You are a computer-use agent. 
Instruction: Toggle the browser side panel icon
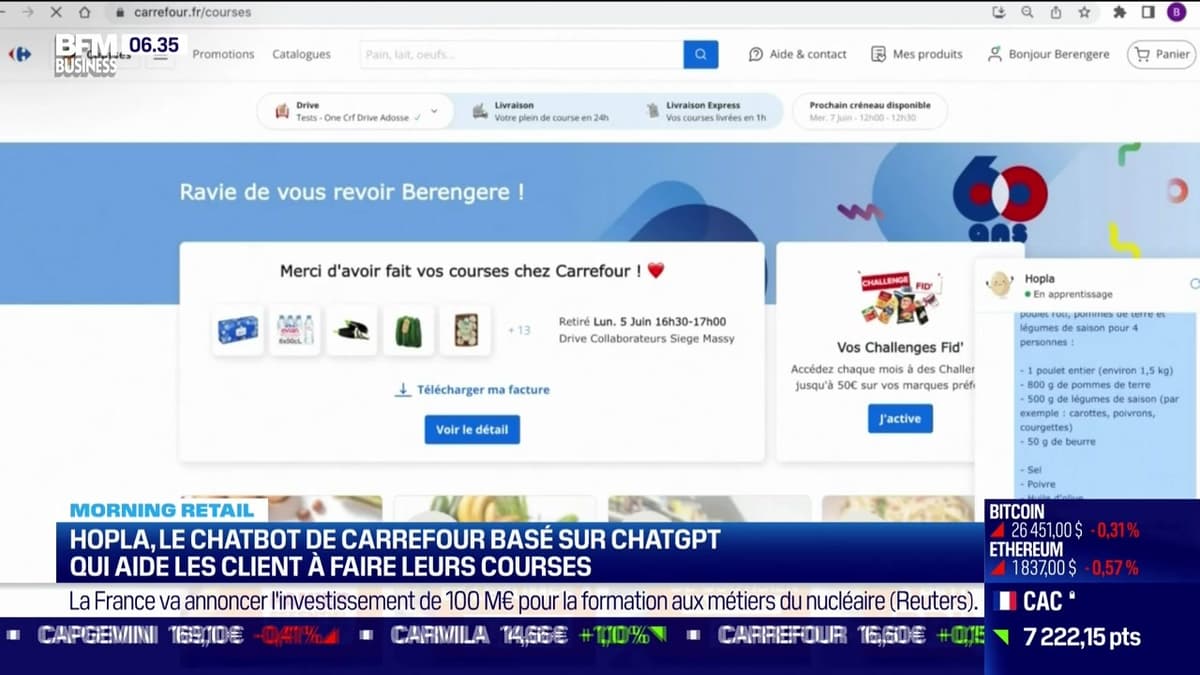click(1148, 12)
